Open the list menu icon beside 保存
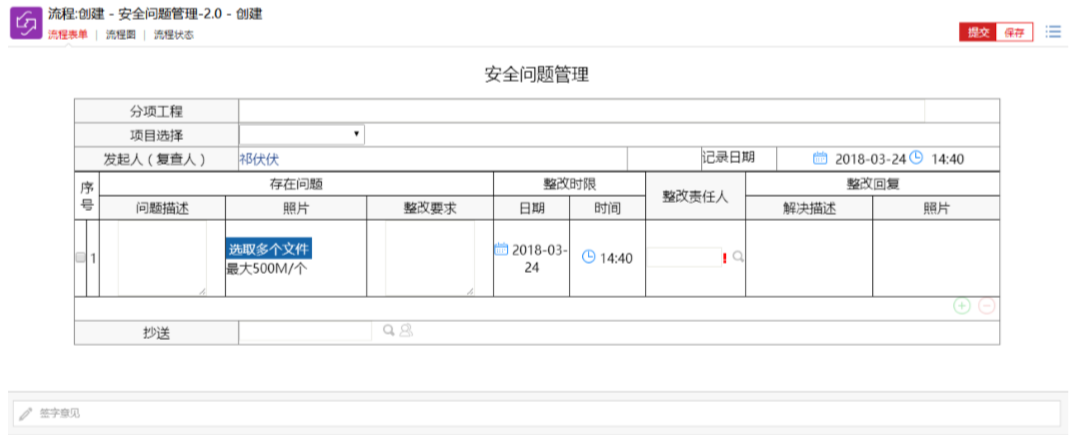Viewport: 1070px width, 435px height. pyautogui.click(x=1053, y=32)
